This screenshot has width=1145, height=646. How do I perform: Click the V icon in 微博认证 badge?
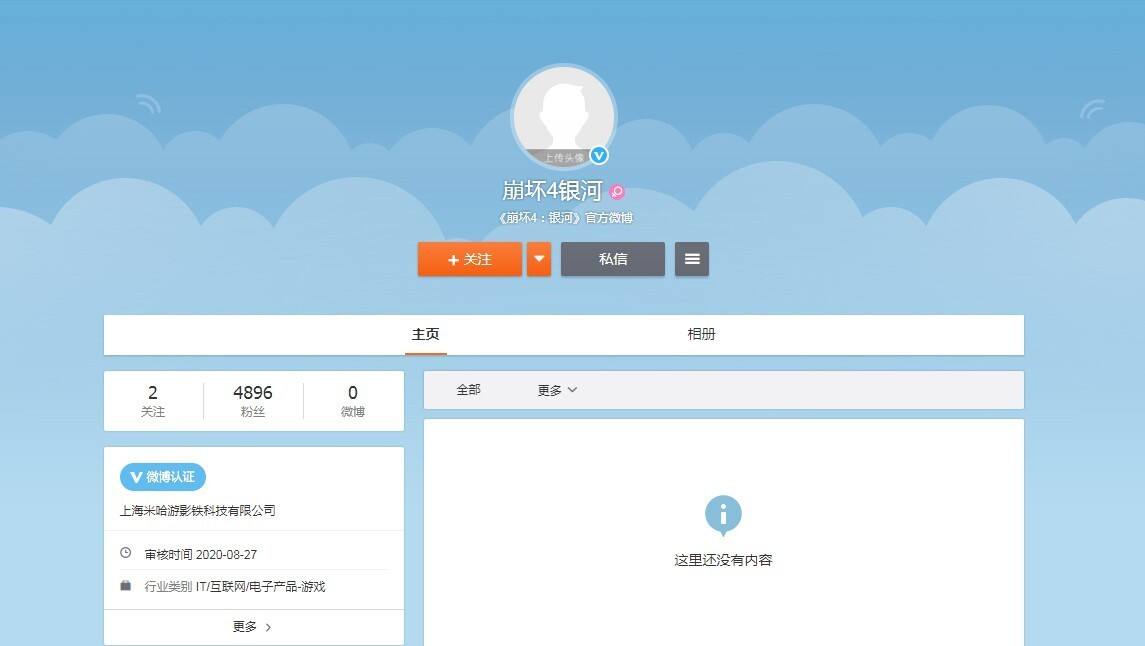click(136, 477)
